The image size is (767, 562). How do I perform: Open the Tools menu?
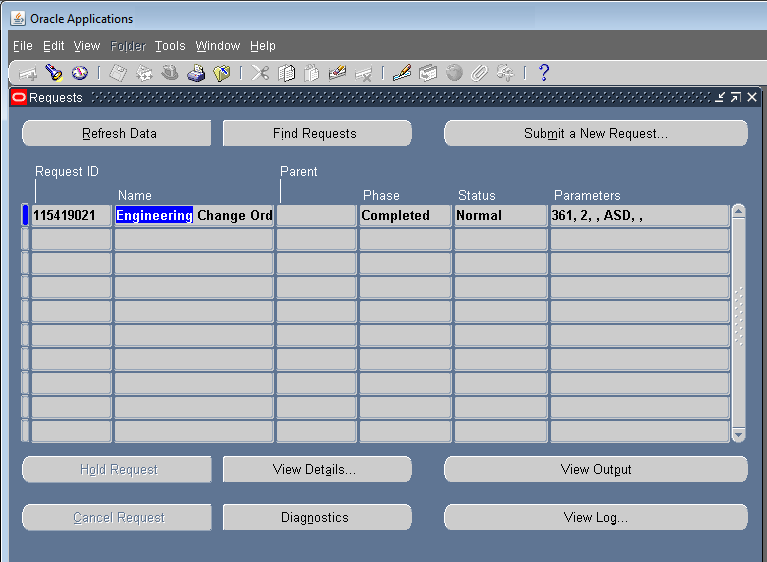click(170, 46)
